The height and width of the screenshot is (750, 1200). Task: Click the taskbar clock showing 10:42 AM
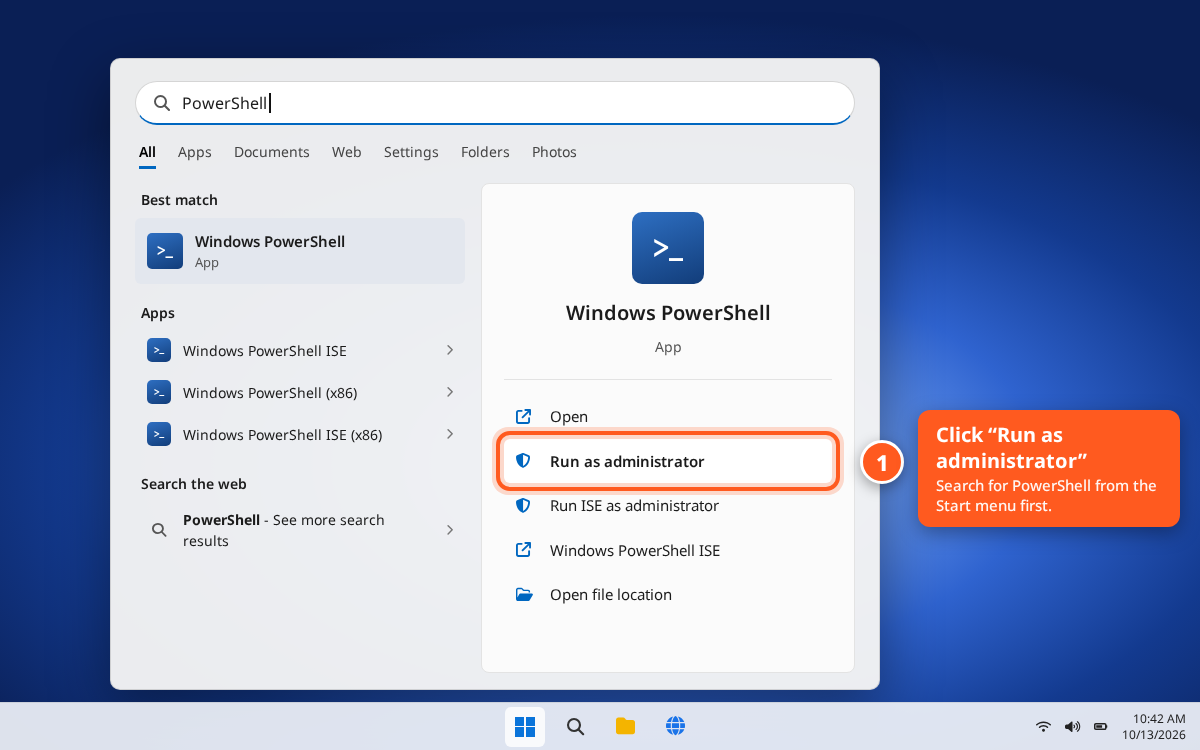(x=1159, y=718)
